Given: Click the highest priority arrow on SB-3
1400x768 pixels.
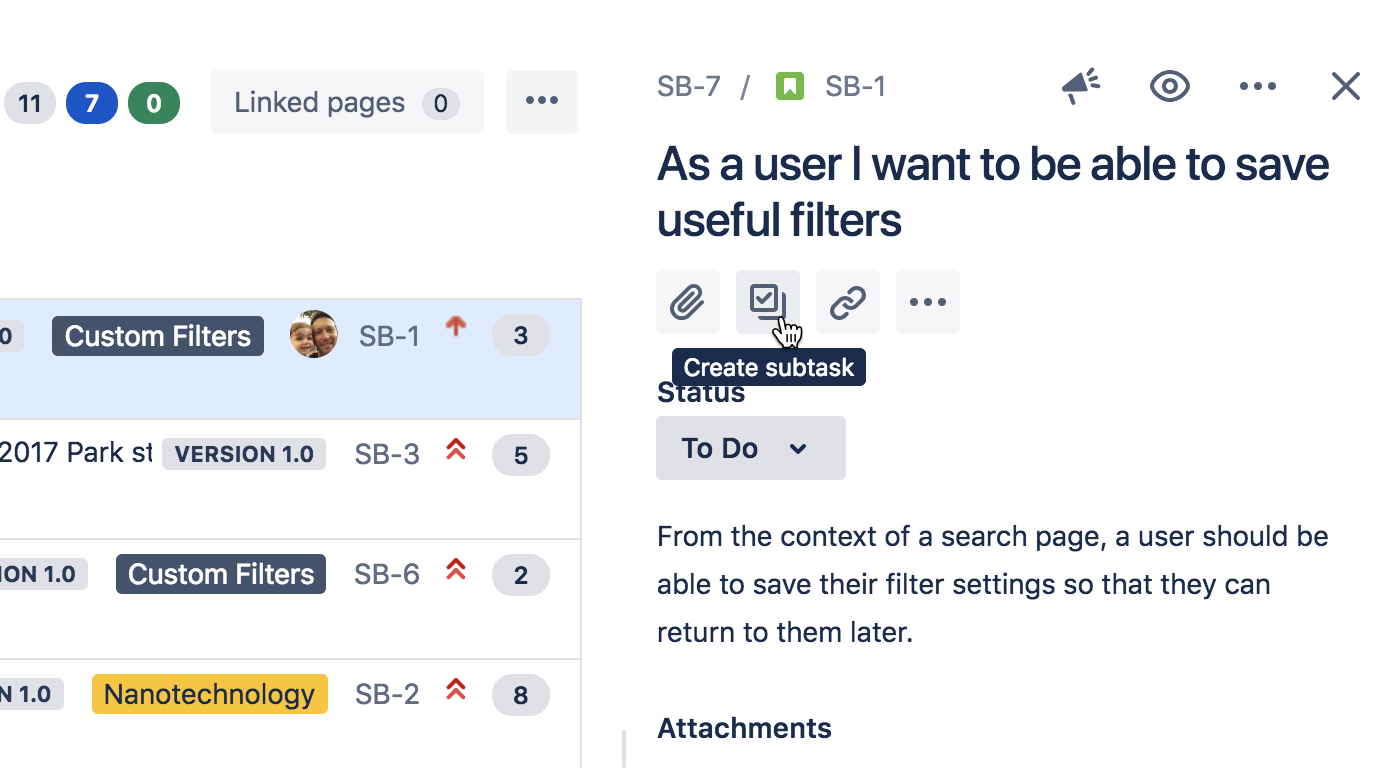Looking at the screenshot, I should 455,451.
